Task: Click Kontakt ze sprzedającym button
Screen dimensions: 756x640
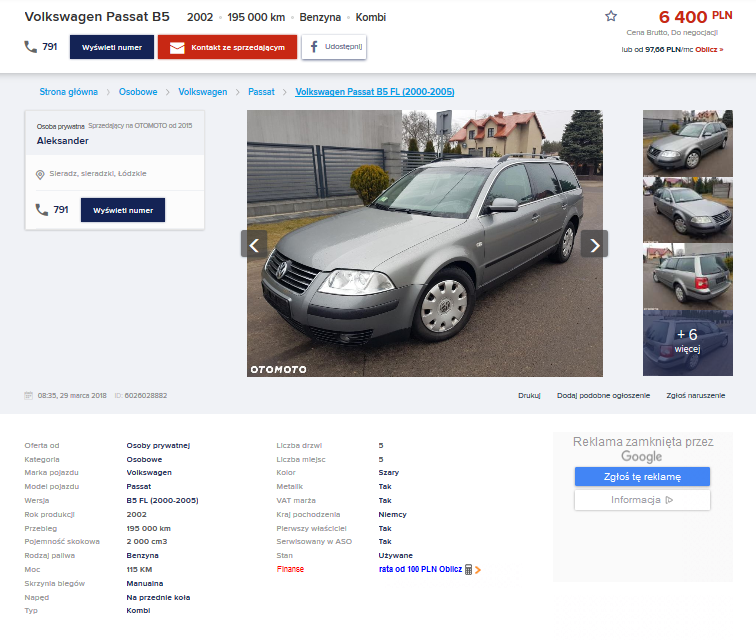Action: pyautogui.click(x=227, y=47)
